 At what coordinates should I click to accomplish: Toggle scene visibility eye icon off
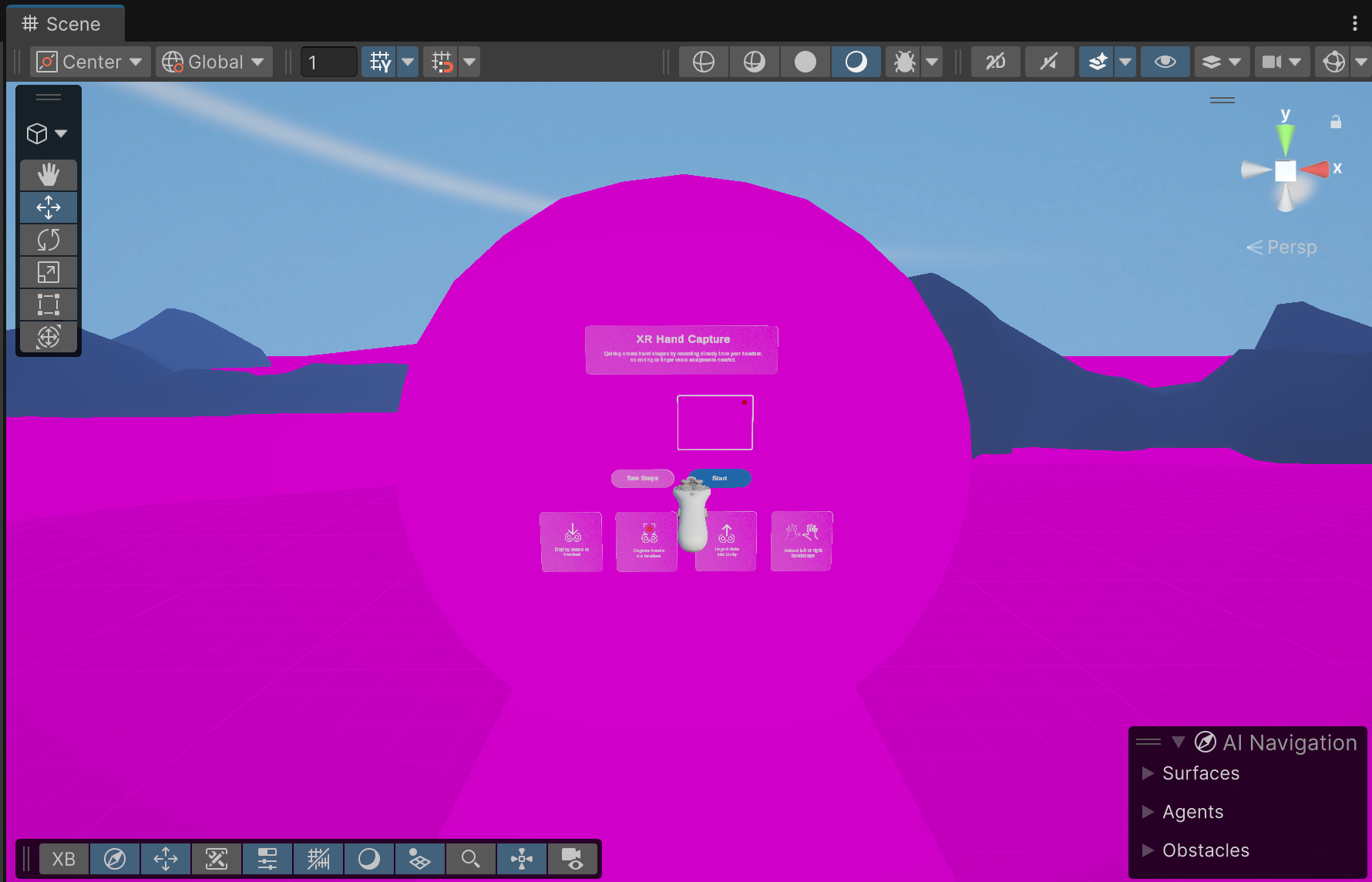click(1165, 62)
